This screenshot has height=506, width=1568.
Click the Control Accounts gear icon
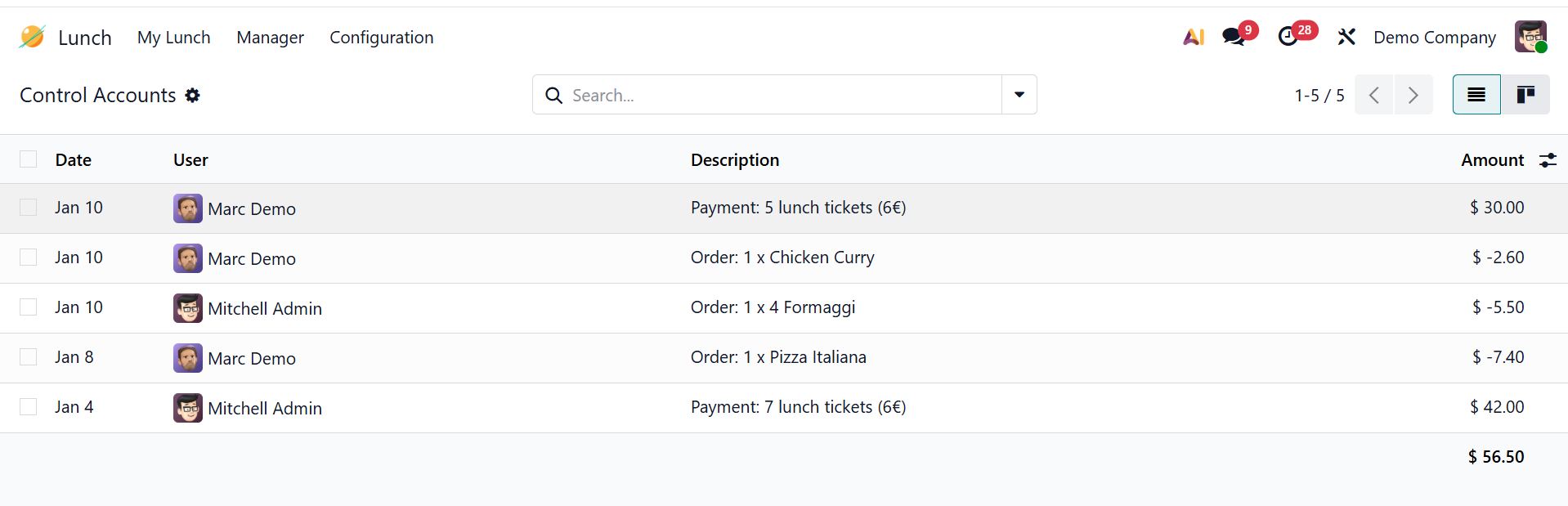[193, 96]
